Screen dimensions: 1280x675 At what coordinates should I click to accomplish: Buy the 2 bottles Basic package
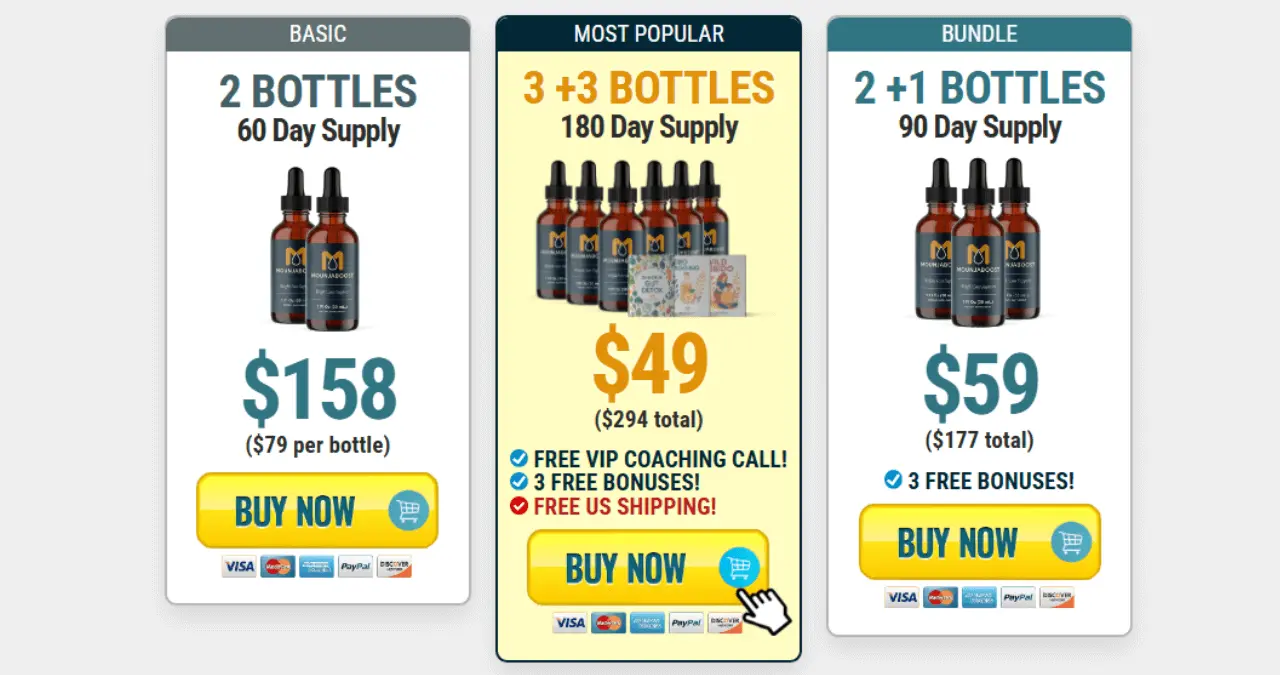tap(318, 511)
